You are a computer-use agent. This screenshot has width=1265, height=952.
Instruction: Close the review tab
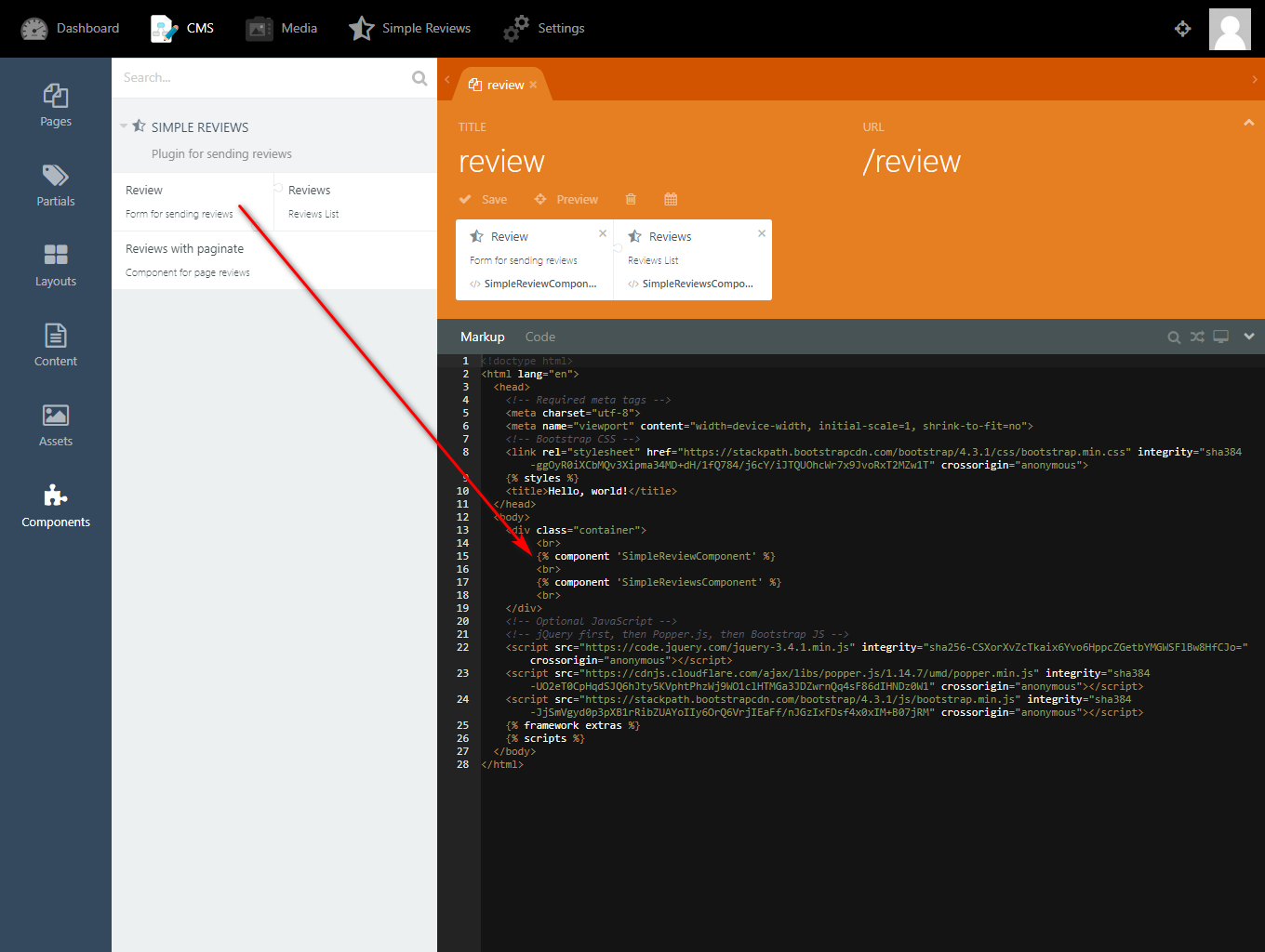point(533,85)
